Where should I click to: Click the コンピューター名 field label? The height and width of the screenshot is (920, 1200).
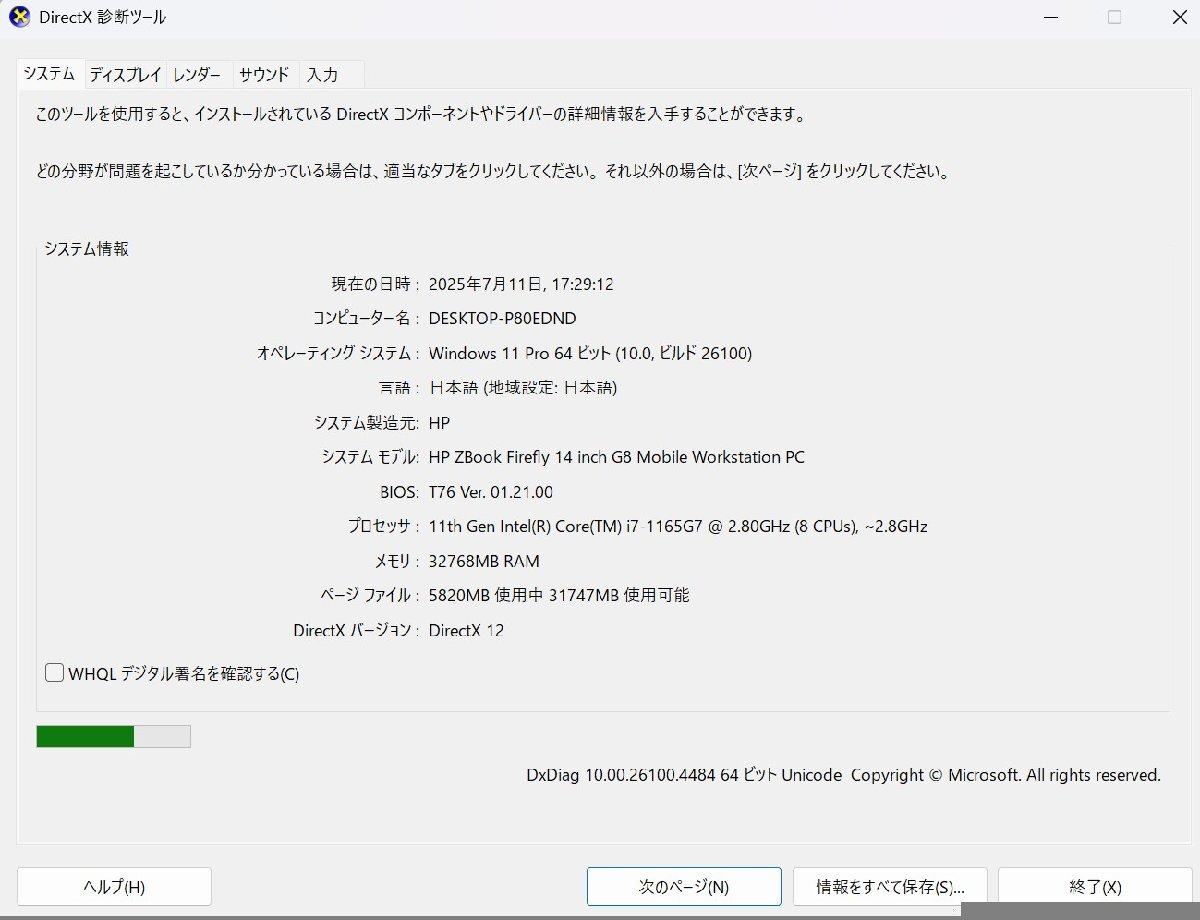point(366,318)
